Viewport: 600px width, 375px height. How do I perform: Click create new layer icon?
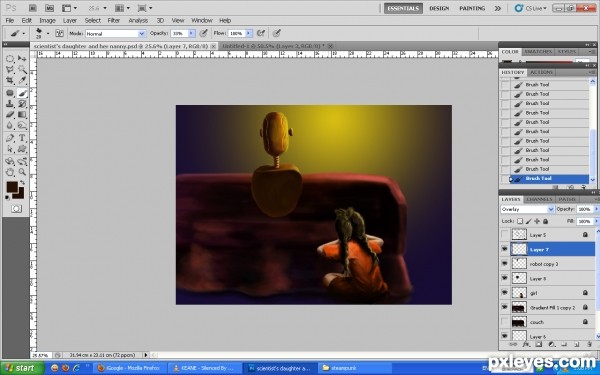[576, 344]
